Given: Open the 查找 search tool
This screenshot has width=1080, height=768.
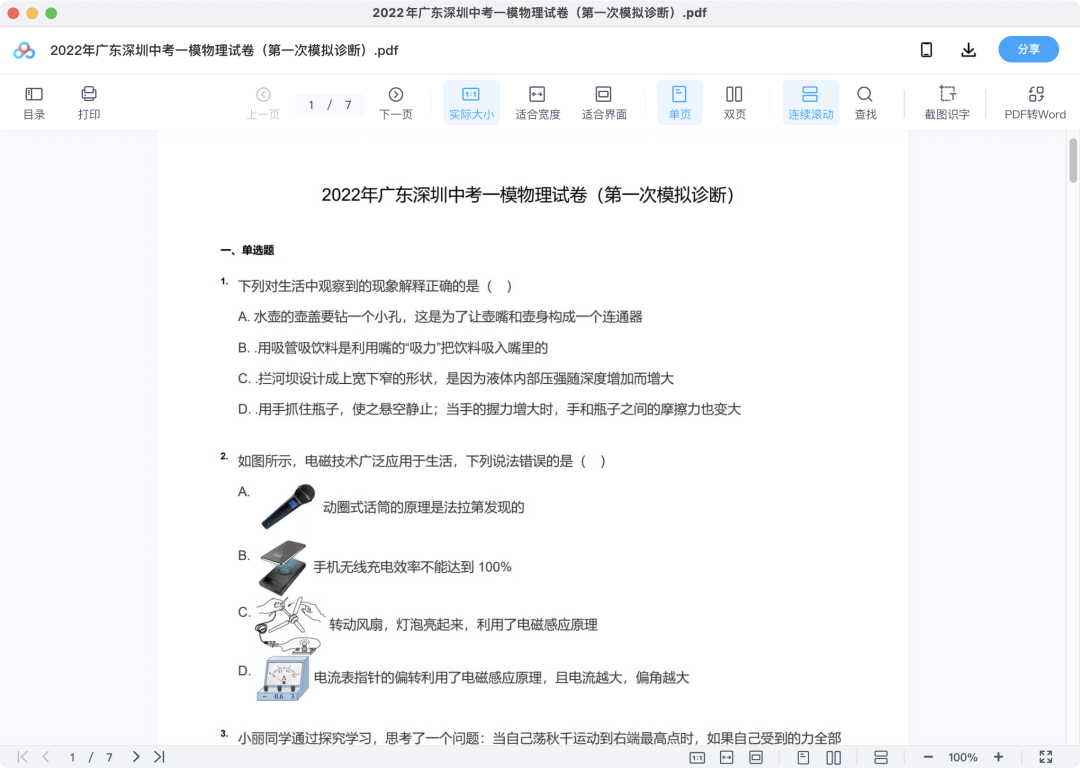Looking at the screenshot, I should [x=865, y=103].
